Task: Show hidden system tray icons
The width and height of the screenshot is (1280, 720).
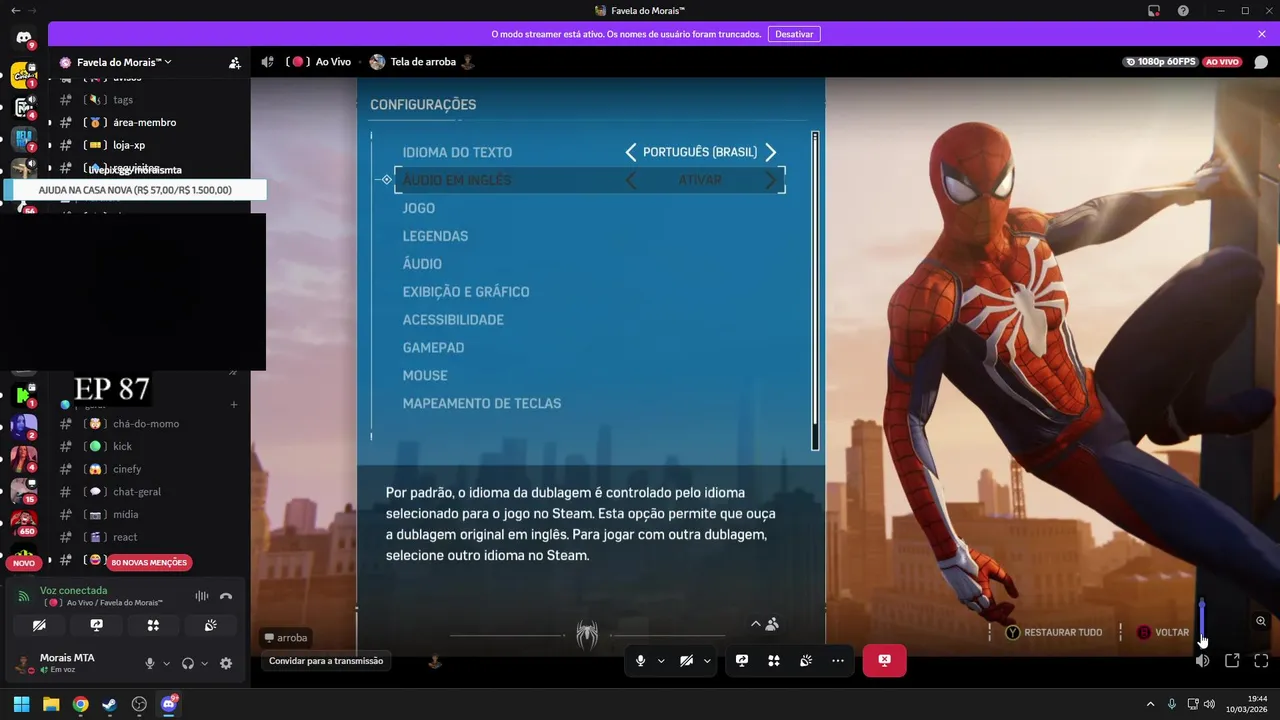Action: pyautogui.click(x=1150, y=704)
